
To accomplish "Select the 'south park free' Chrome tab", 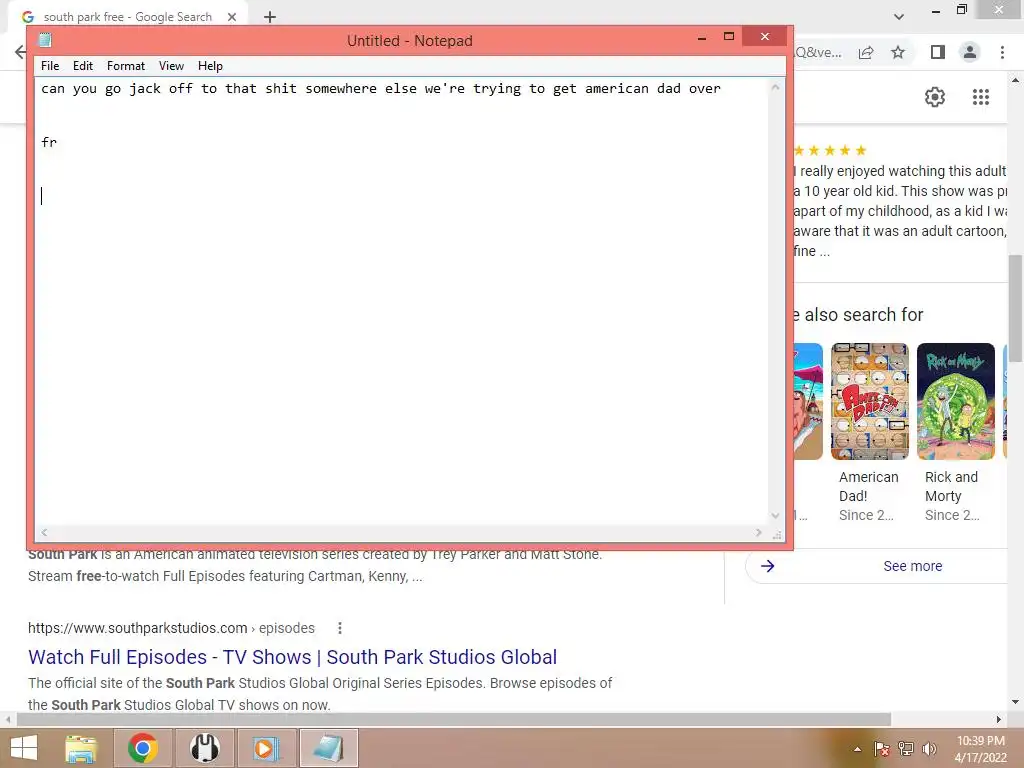I will coord(127,17).
